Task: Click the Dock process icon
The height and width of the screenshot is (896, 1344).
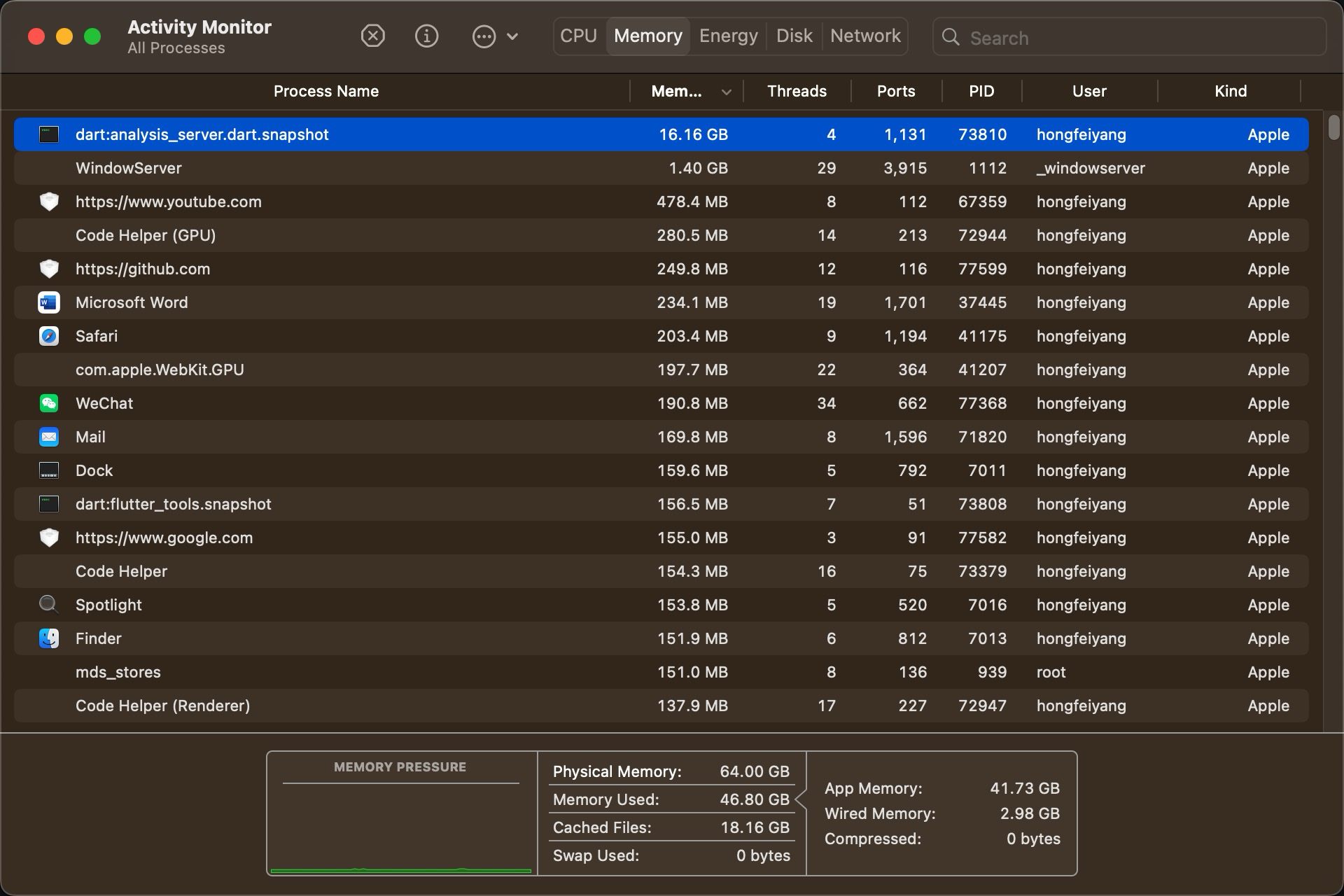Action: [49, 470]
